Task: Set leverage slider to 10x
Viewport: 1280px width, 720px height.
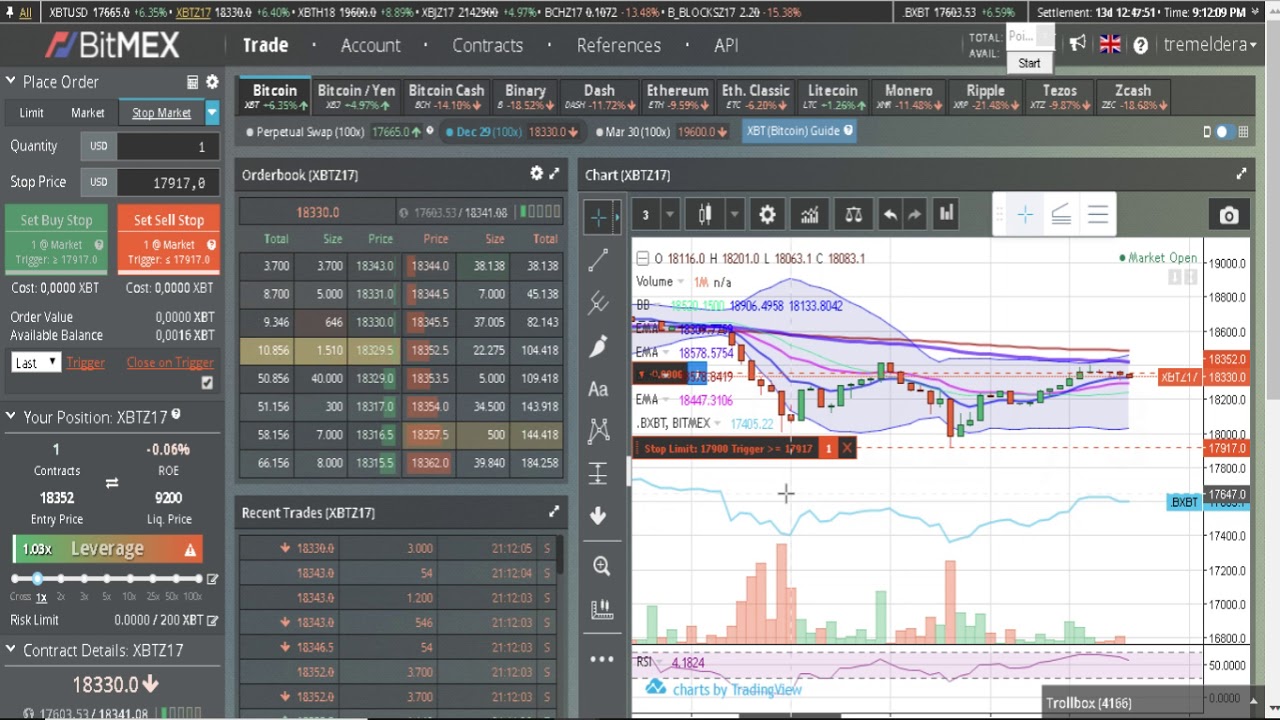Action: pyautogui.click(x=130, y=579)
